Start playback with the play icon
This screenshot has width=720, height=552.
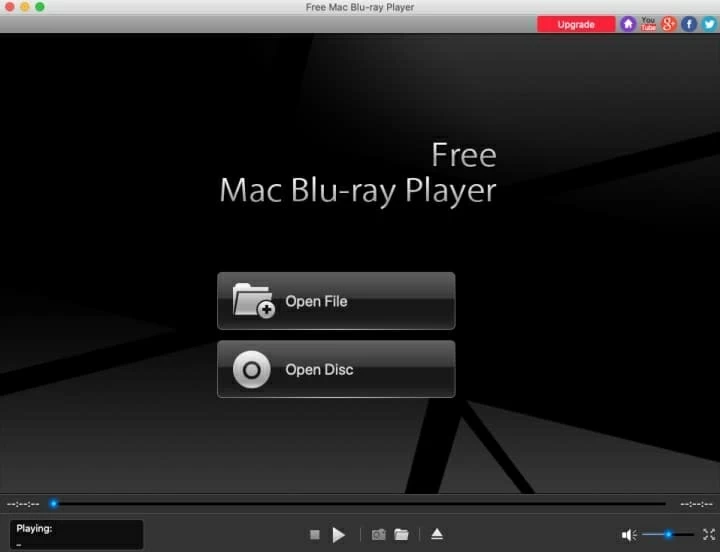tap(338, 535)
